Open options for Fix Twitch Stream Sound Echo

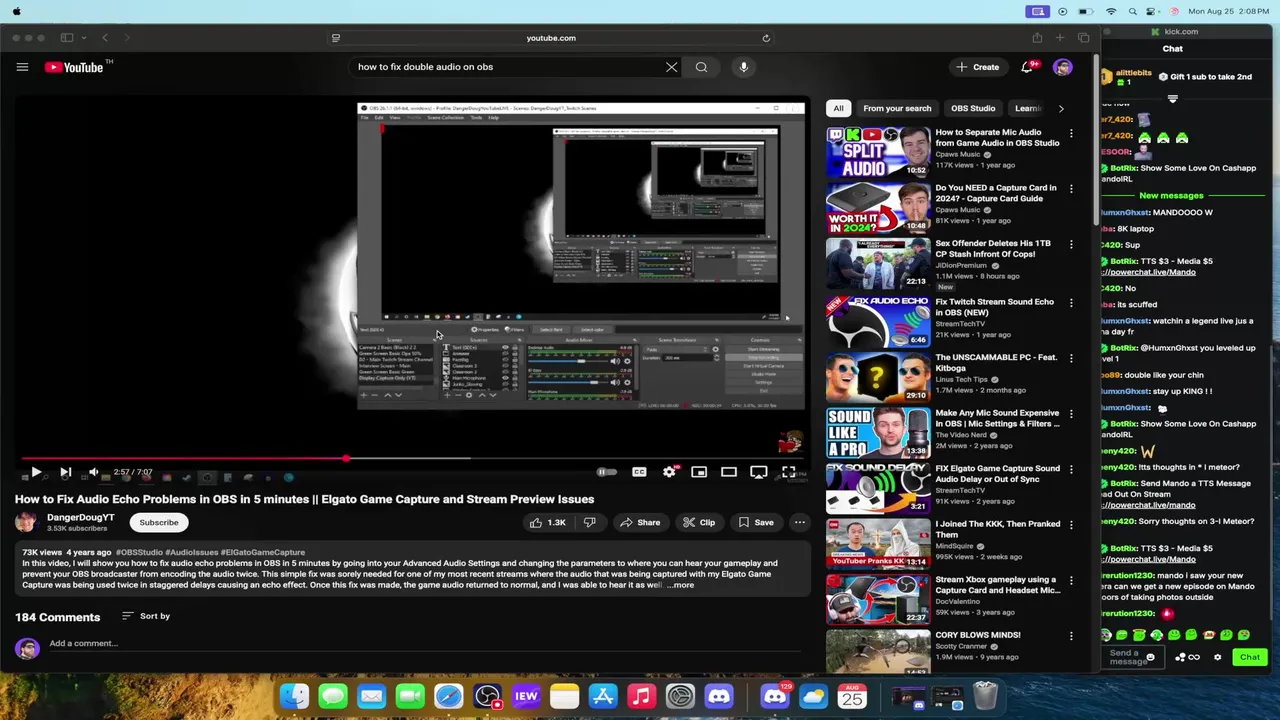(x=1071, y=303)
